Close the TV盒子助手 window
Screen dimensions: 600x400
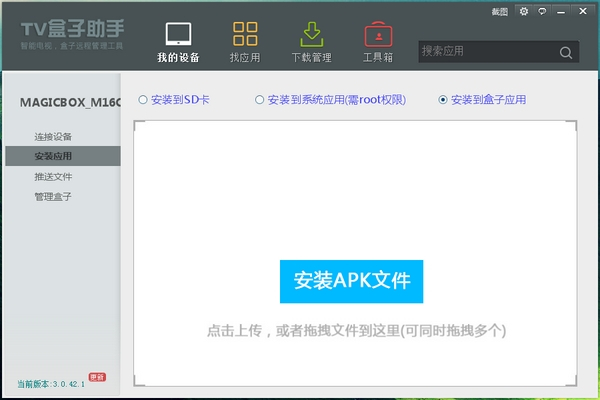click(583, 11)
